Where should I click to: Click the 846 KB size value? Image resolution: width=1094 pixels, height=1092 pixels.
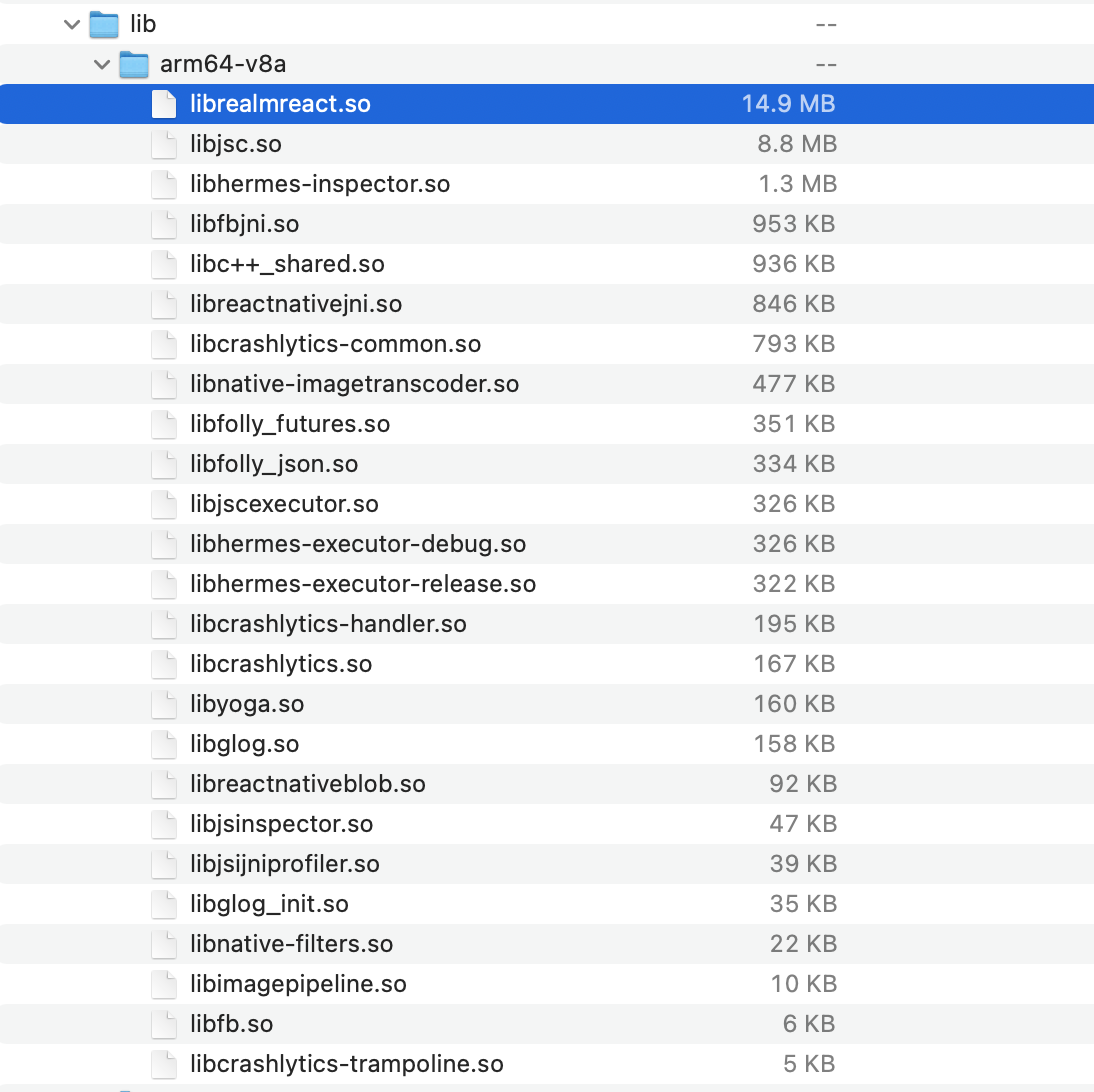(794, 304)
